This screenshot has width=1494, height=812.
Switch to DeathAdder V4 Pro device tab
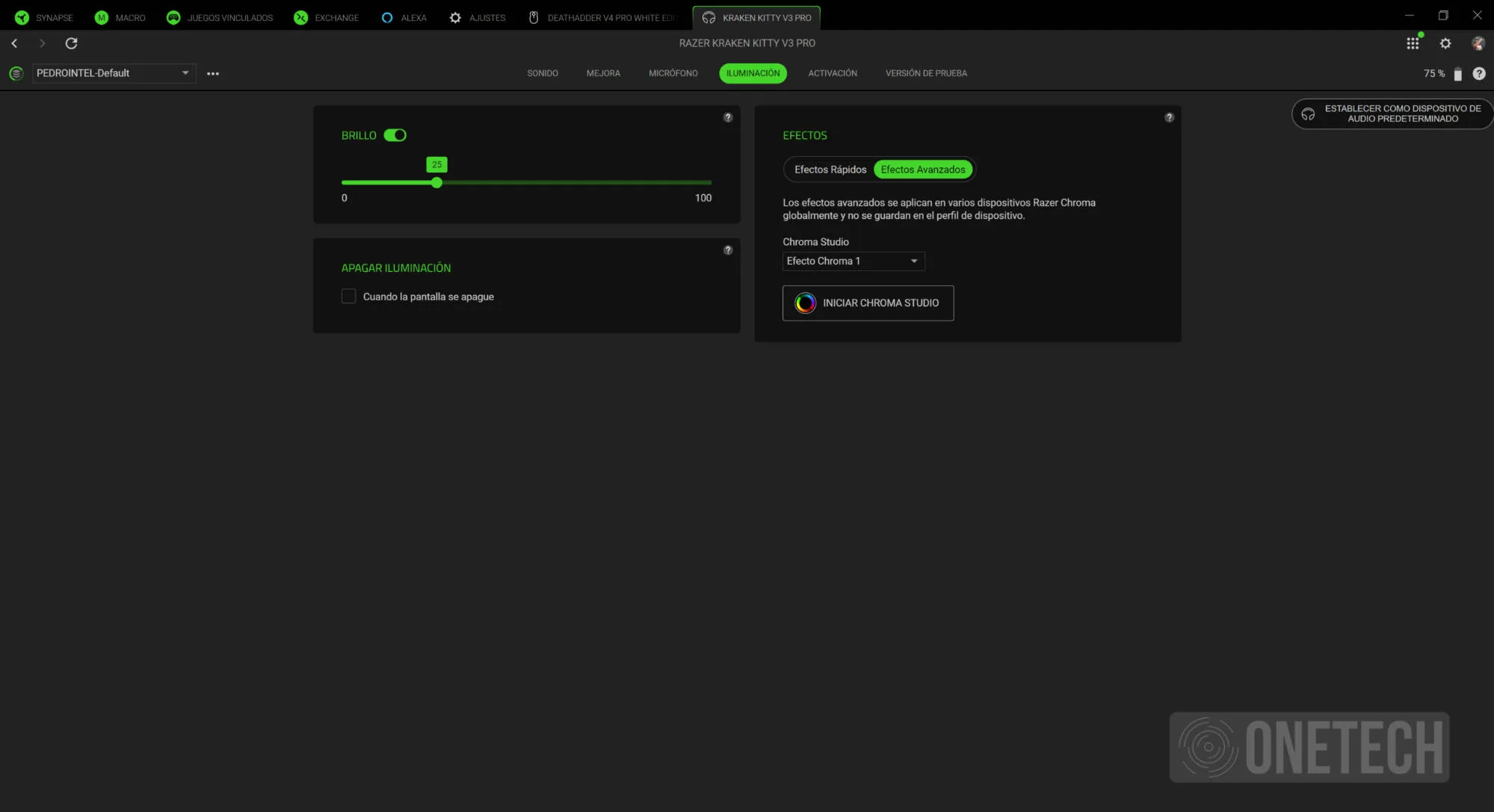pos(602,17)
